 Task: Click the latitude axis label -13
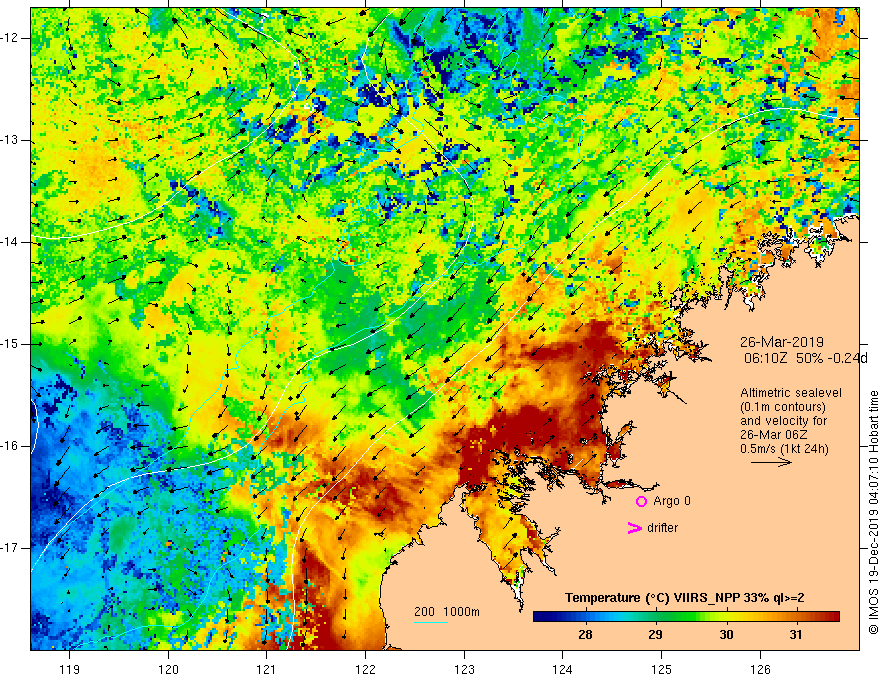tap(10, 140)
